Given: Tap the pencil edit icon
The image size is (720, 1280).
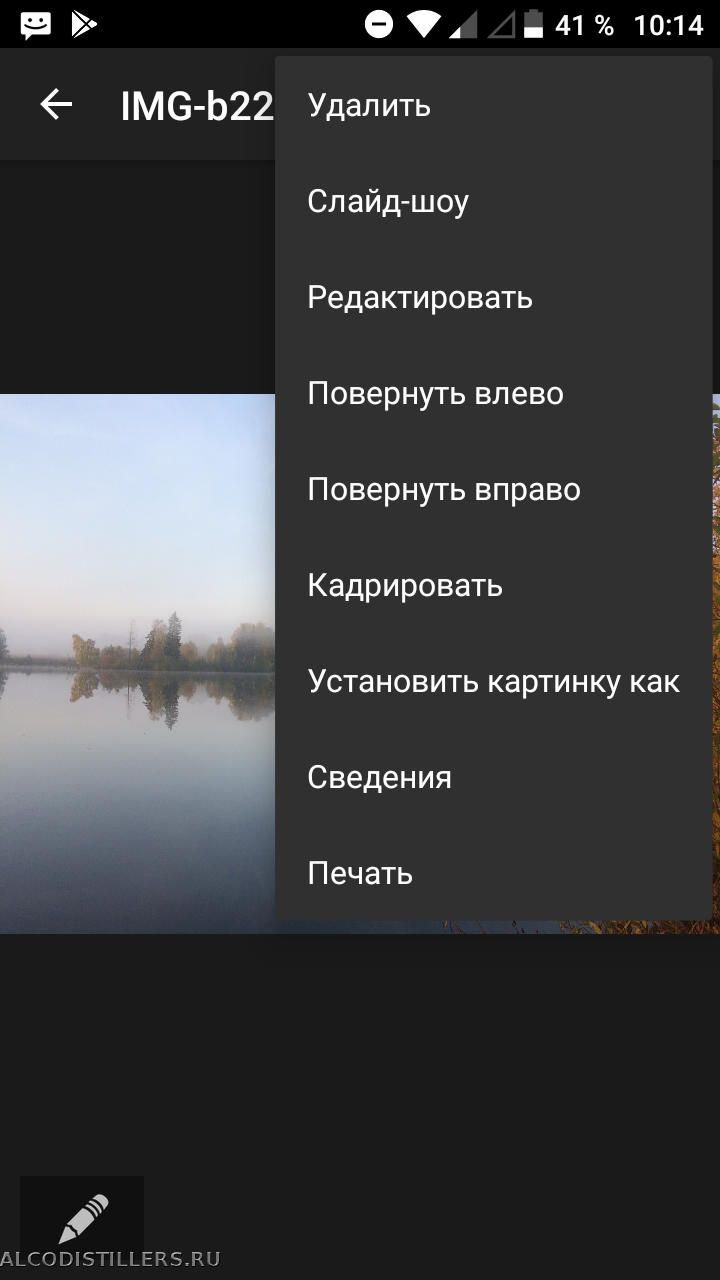Looking at the screenshot, I should 83,1218.
